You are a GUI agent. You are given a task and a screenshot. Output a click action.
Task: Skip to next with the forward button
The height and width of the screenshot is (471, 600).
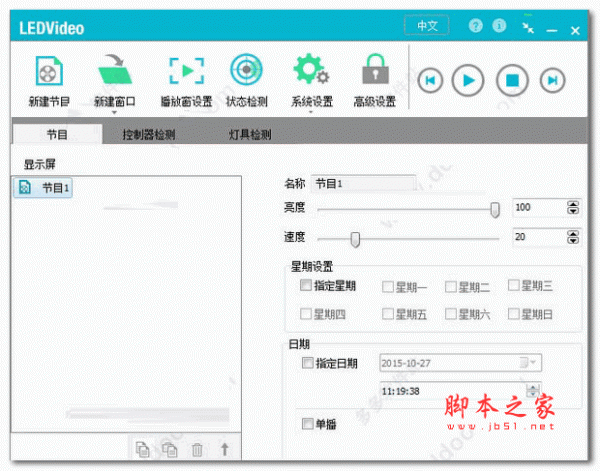pyautogui.click(x=552, y=81)
